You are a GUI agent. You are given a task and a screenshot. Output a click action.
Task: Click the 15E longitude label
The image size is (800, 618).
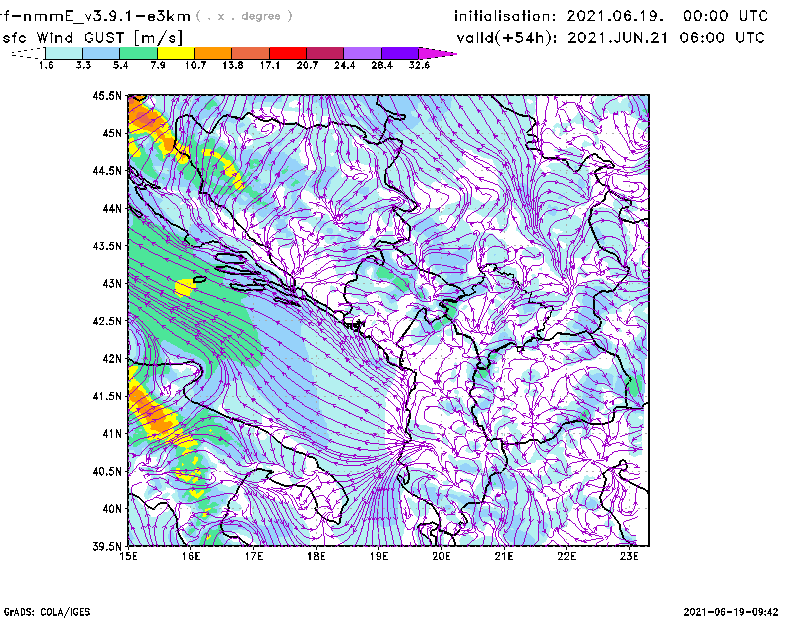pyautogui.click(x=129, y=556)
